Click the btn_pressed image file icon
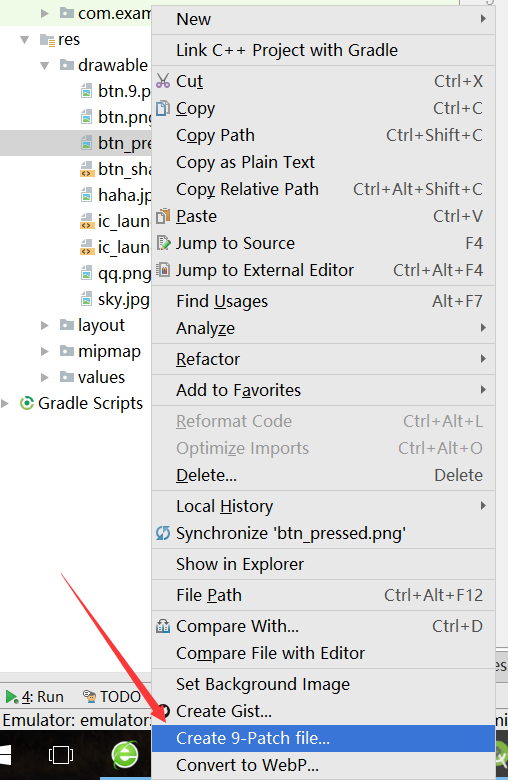The image size is (508, 780). pos(86,143)
